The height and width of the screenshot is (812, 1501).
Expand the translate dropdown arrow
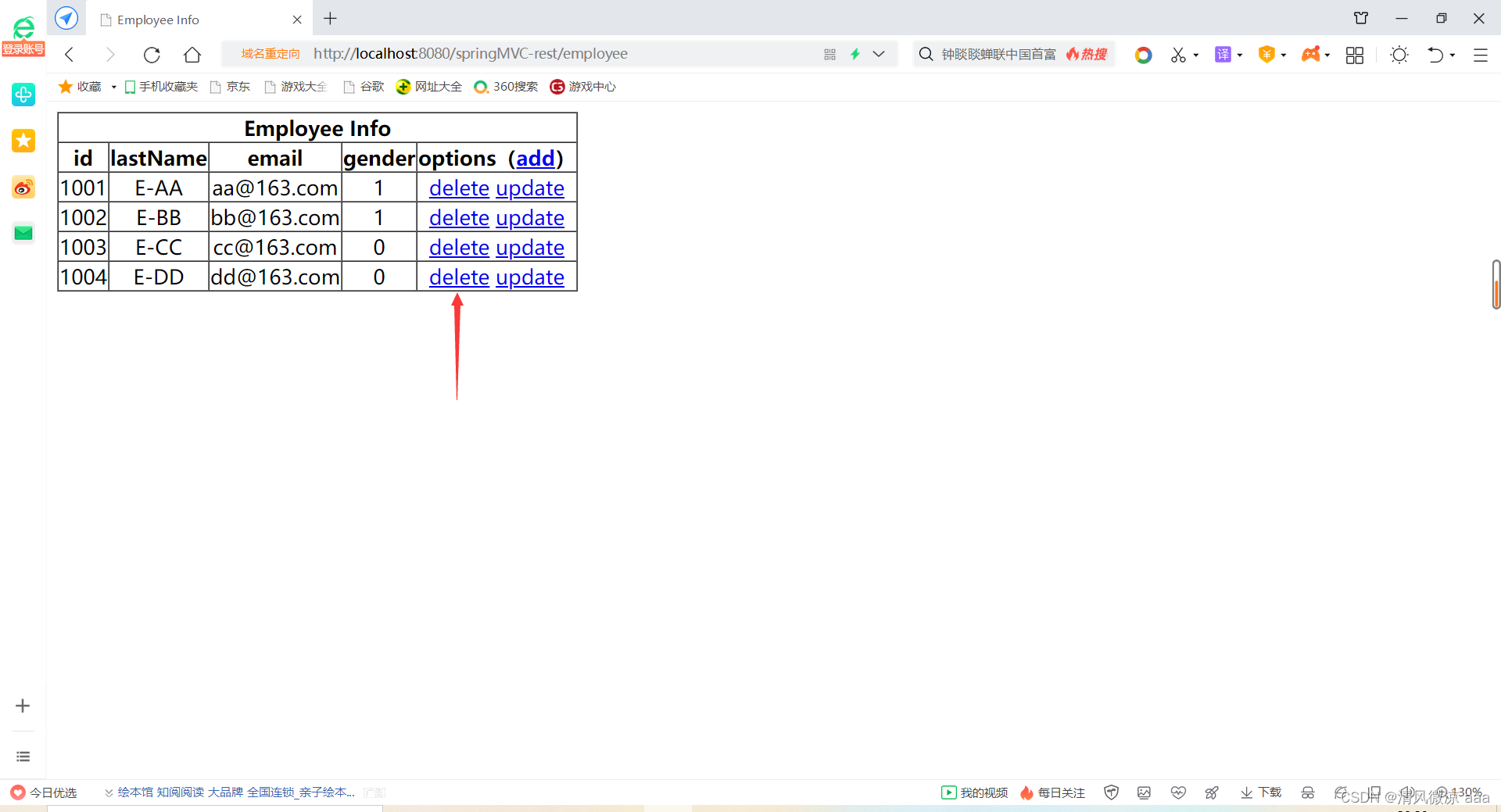point(1240,55)
